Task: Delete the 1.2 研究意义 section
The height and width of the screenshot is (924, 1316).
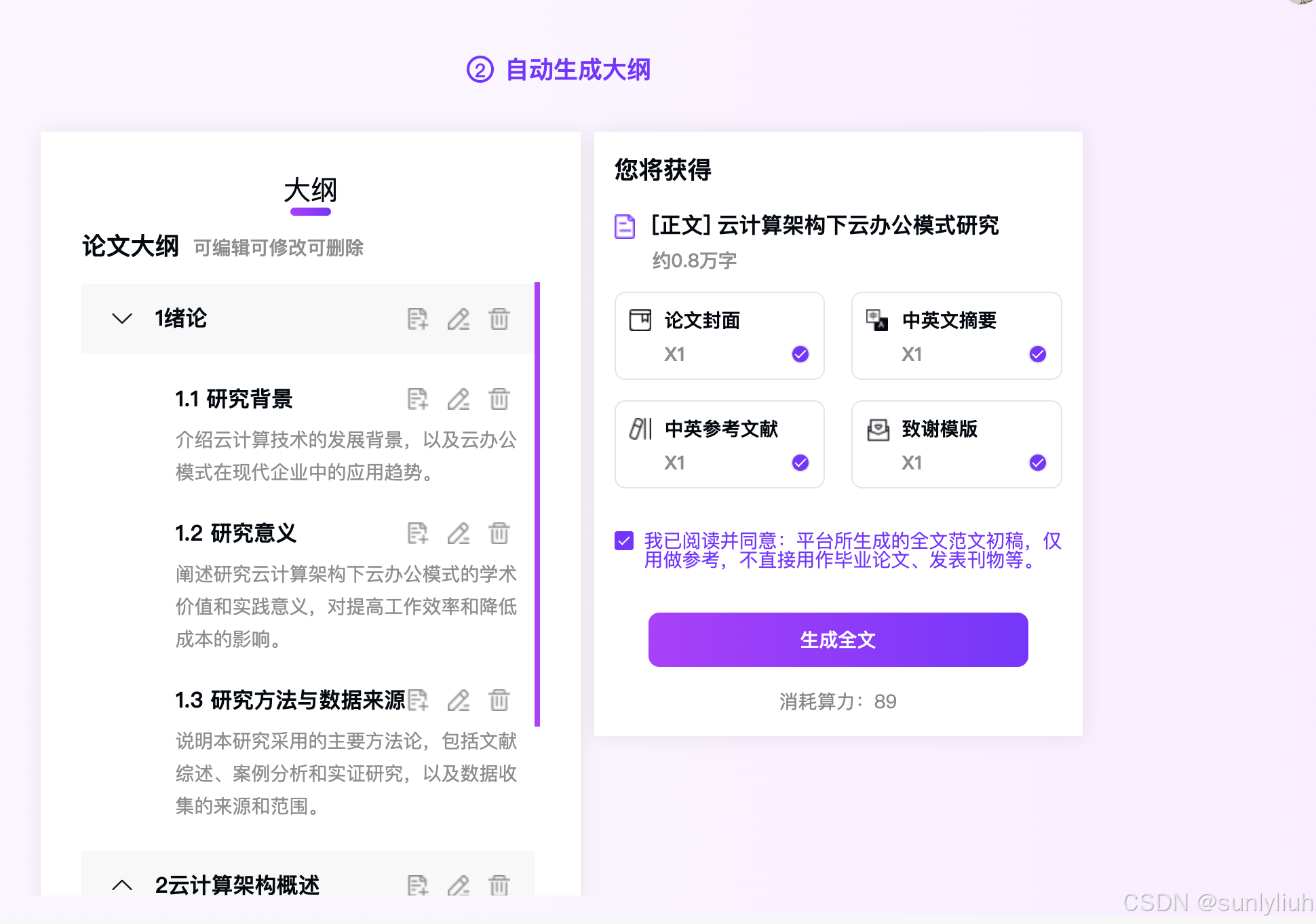Action: [499, 533]
